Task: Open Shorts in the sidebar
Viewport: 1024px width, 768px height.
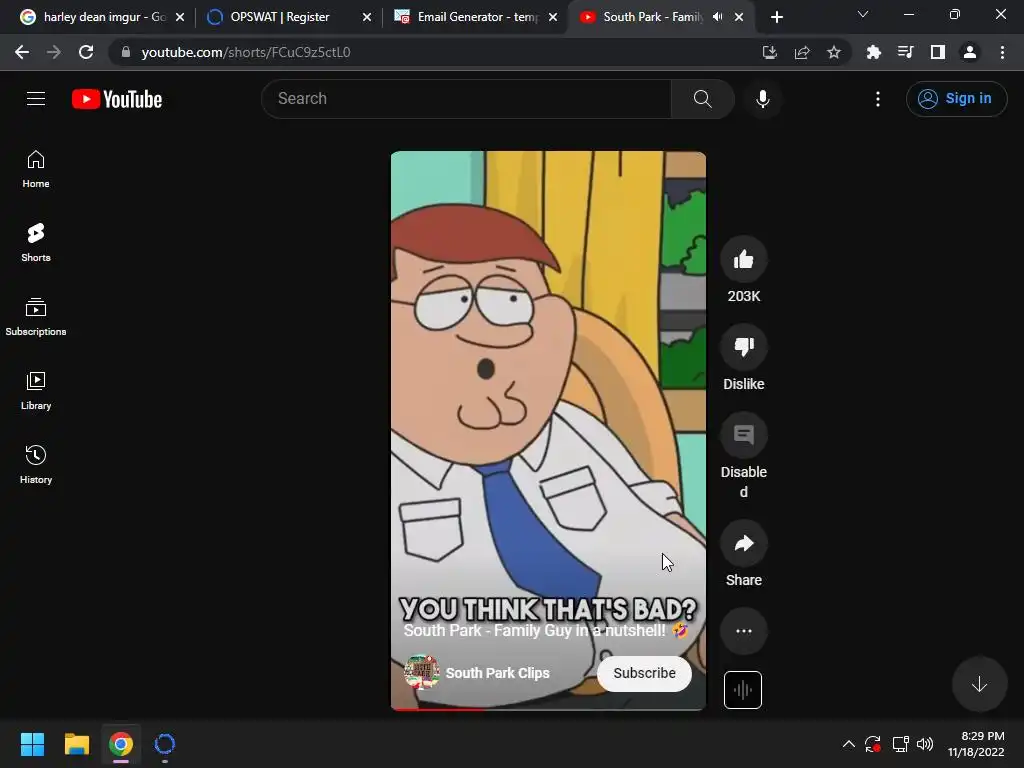Action: click(x=36, y=243)
